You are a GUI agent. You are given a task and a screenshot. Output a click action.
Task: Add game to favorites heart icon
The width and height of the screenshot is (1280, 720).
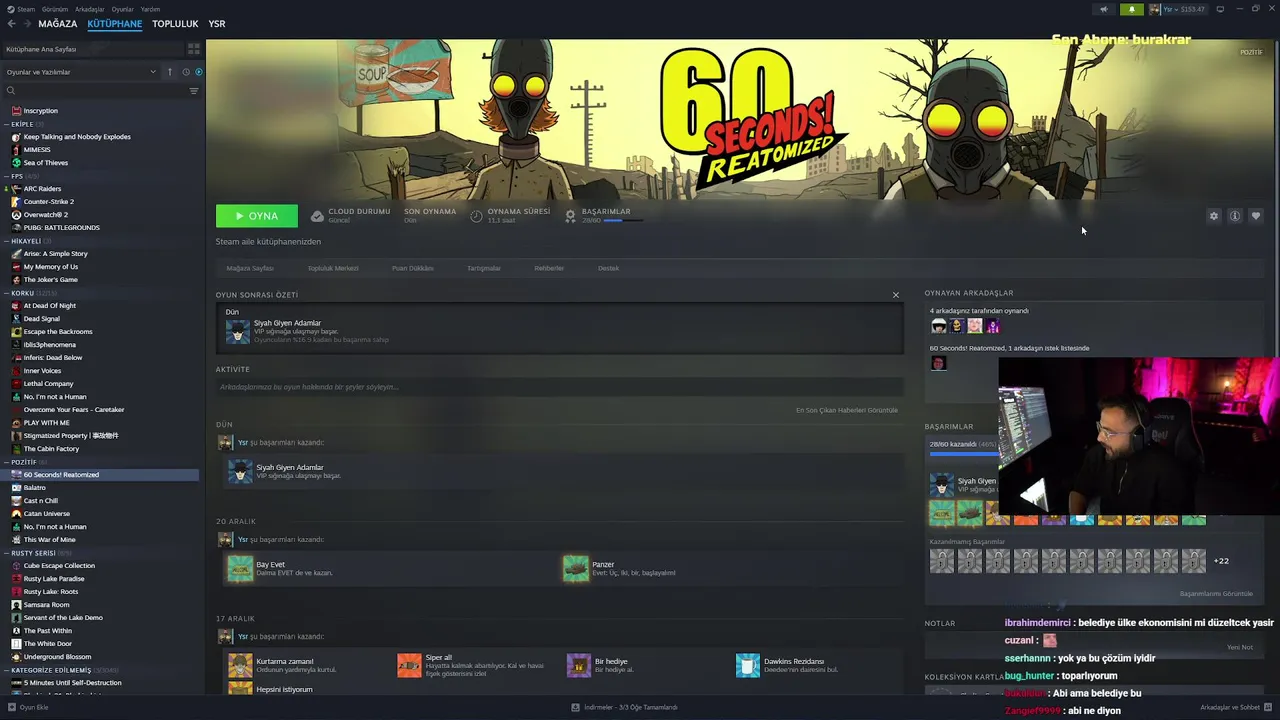tap(1256, 216)
